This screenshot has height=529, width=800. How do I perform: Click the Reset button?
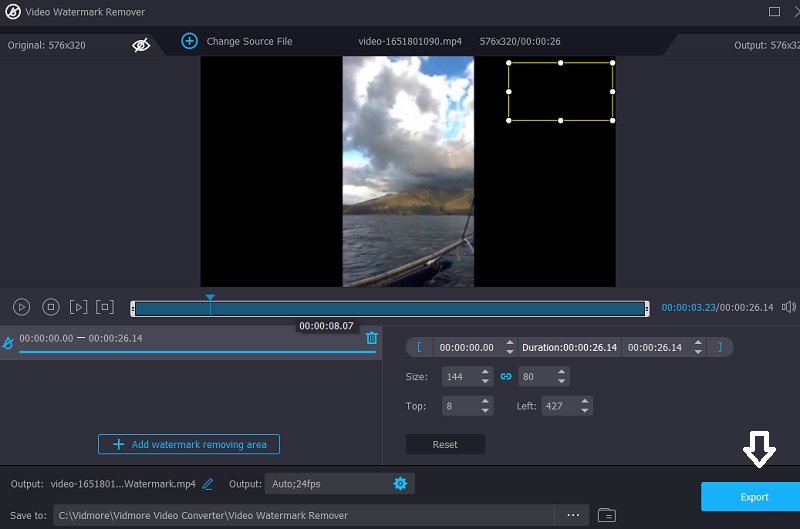click(445, 444)
